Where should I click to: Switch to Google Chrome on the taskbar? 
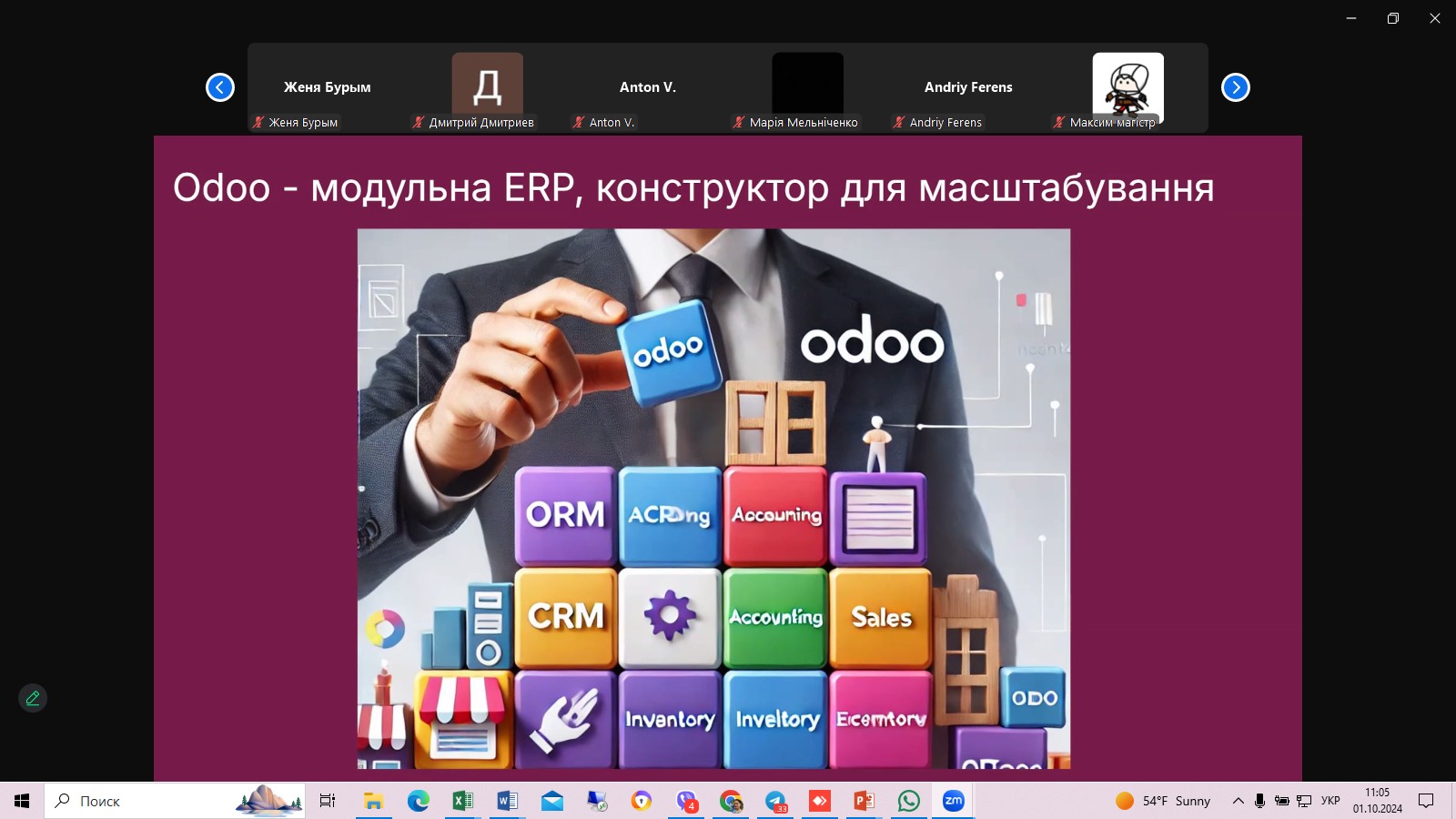[x=731, y=801]
